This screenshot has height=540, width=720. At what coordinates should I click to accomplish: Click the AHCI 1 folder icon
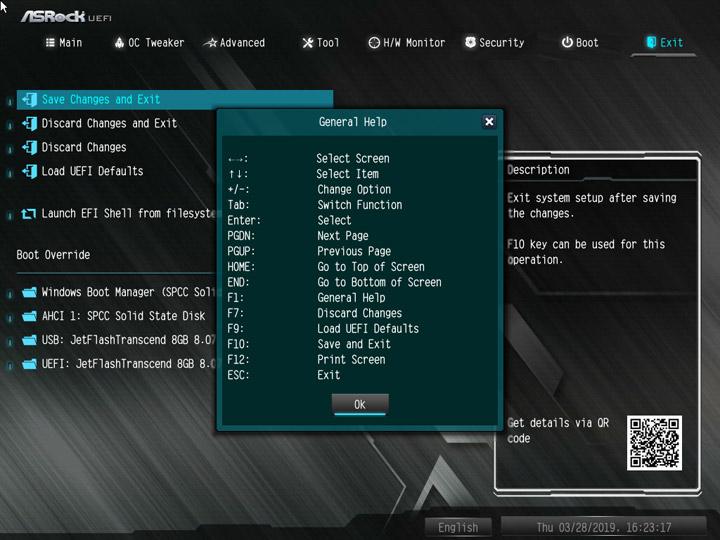(x=29, y=316)
